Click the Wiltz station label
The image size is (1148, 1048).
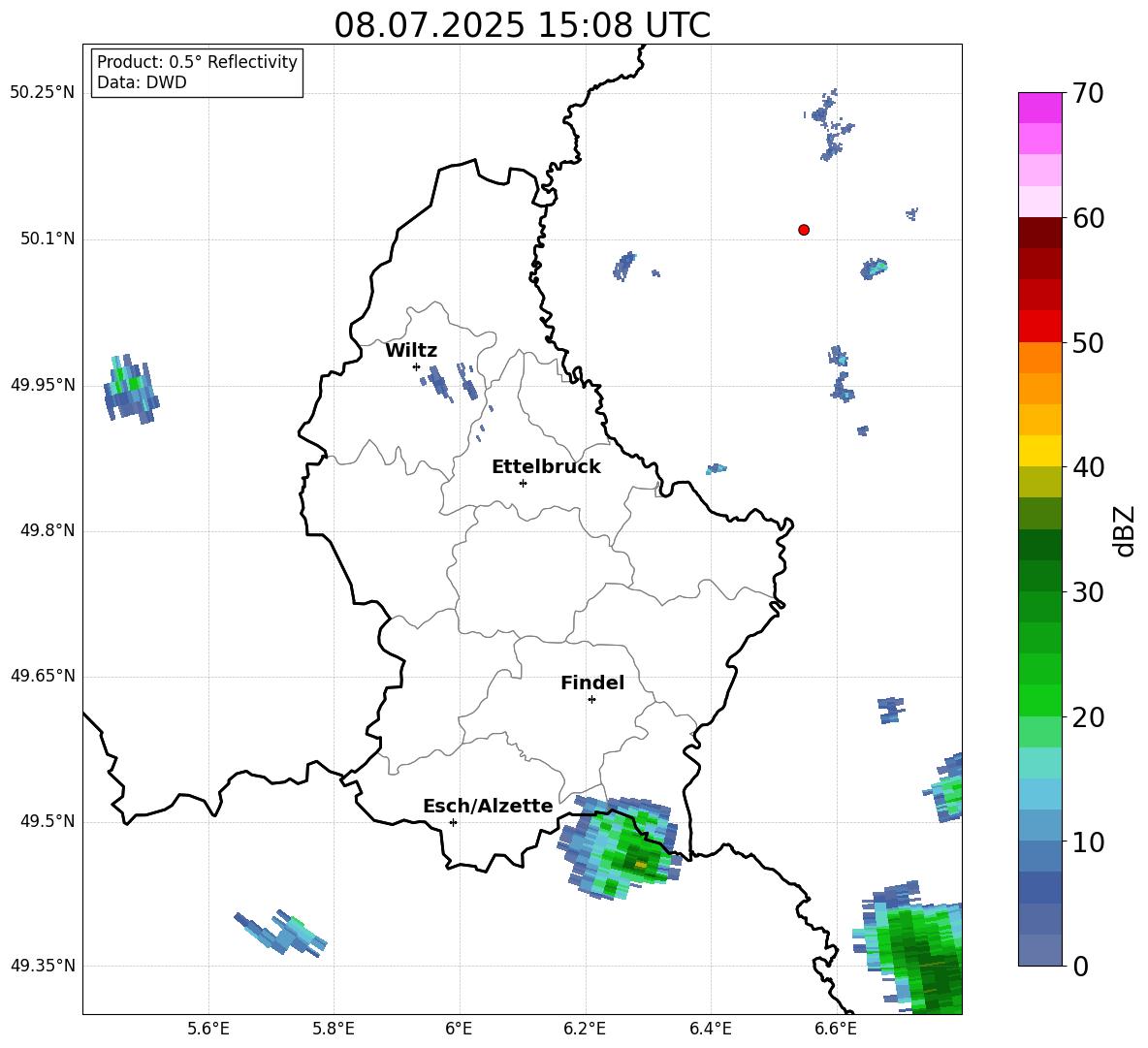coord(411,351)
